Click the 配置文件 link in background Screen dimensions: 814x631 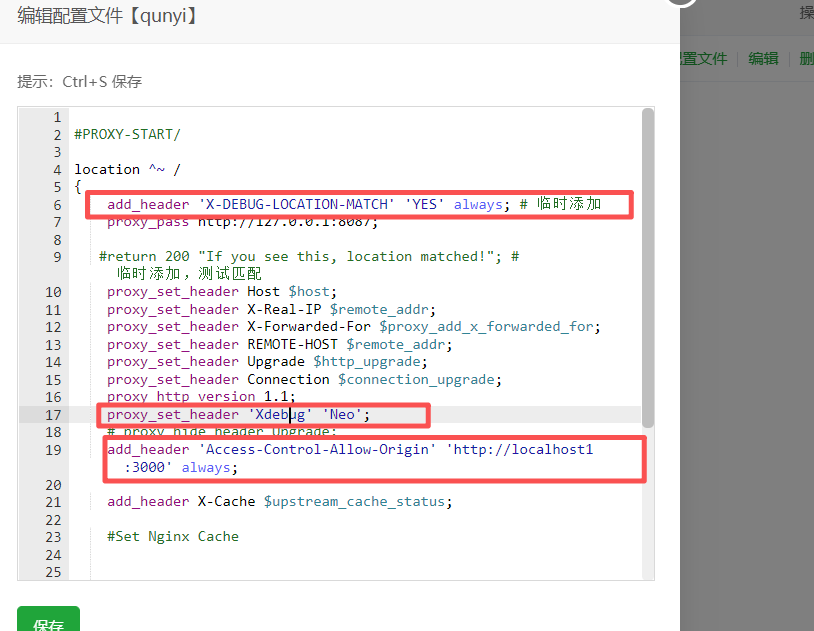tap(704, 58)
